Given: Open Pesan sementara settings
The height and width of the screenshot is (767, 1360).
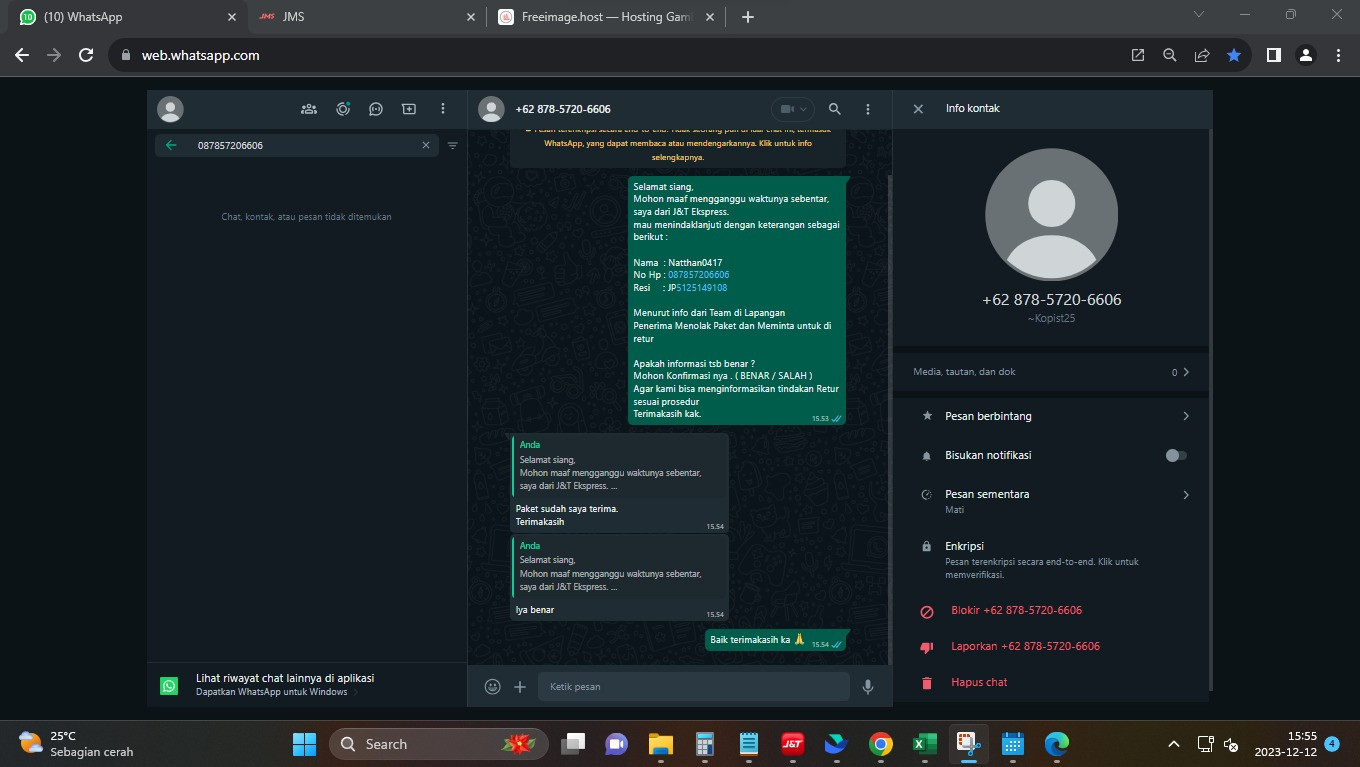Looking at the screenshot, I should [x=1051, y=501].
